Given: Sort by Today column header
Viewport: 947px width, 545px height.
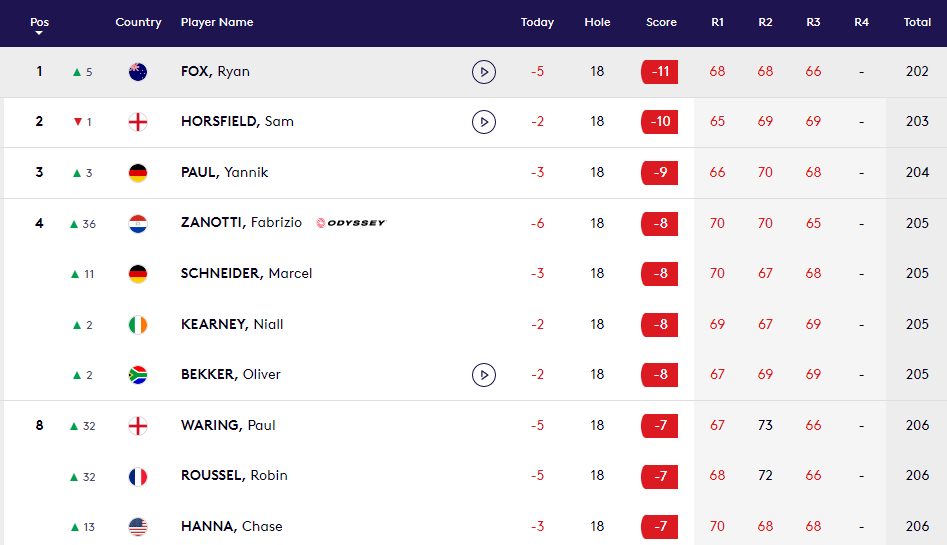Looking at the screenshot, I should (x=537, y=22).
